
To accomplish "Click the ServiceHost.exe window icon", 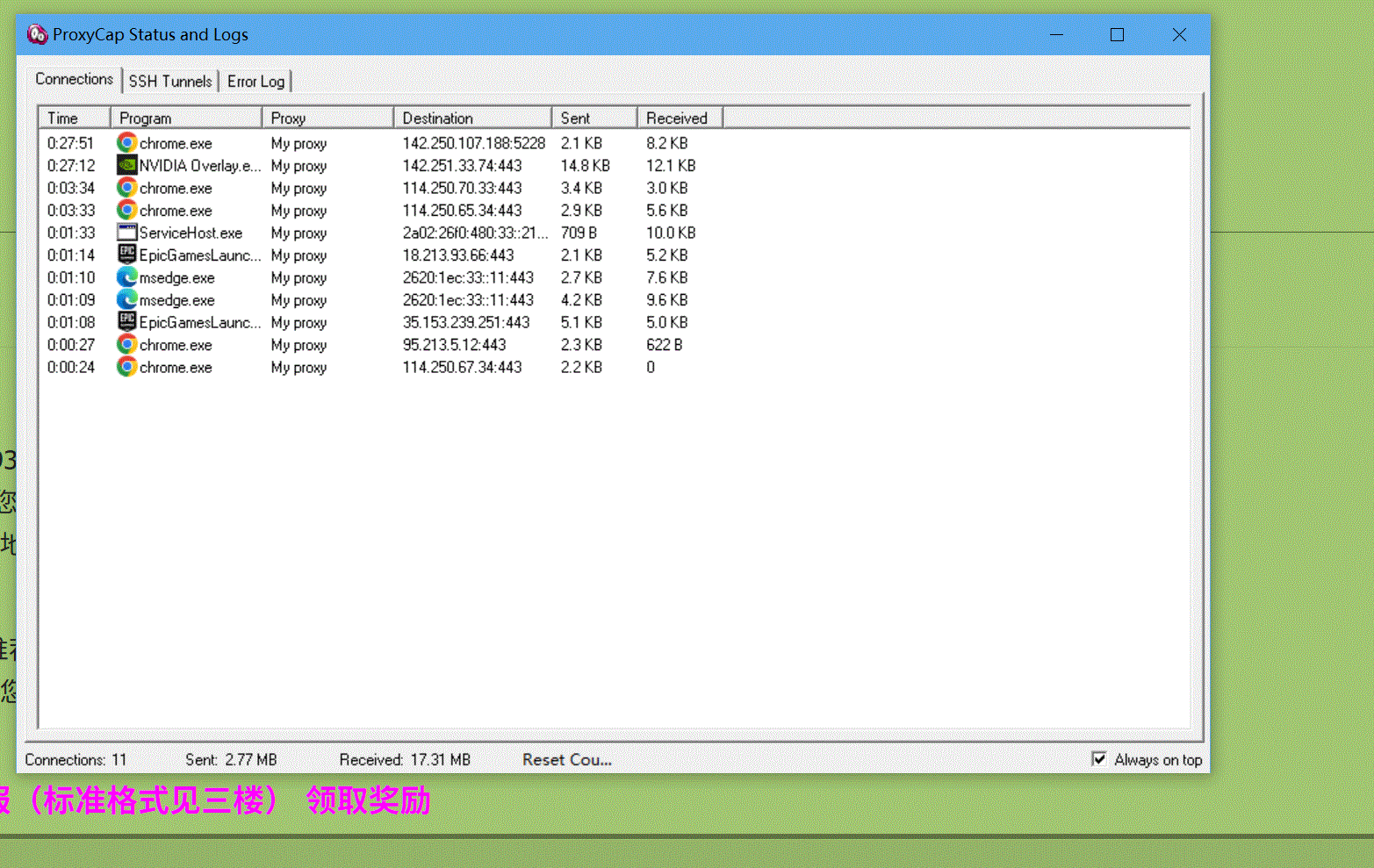I will coord(127,233).
